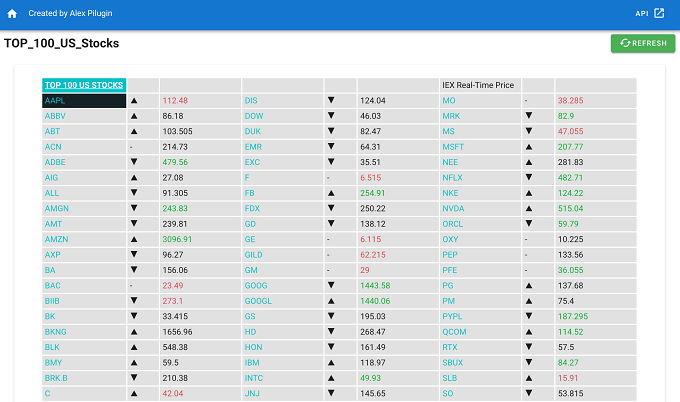Click the FB price 254.91
The image size is (680, 402).
[373, 193]
